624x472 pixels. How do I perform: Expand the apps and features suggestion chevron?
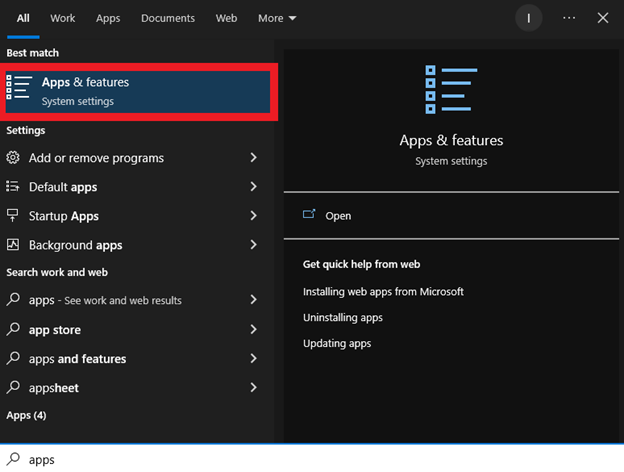(x=254, y=358)
